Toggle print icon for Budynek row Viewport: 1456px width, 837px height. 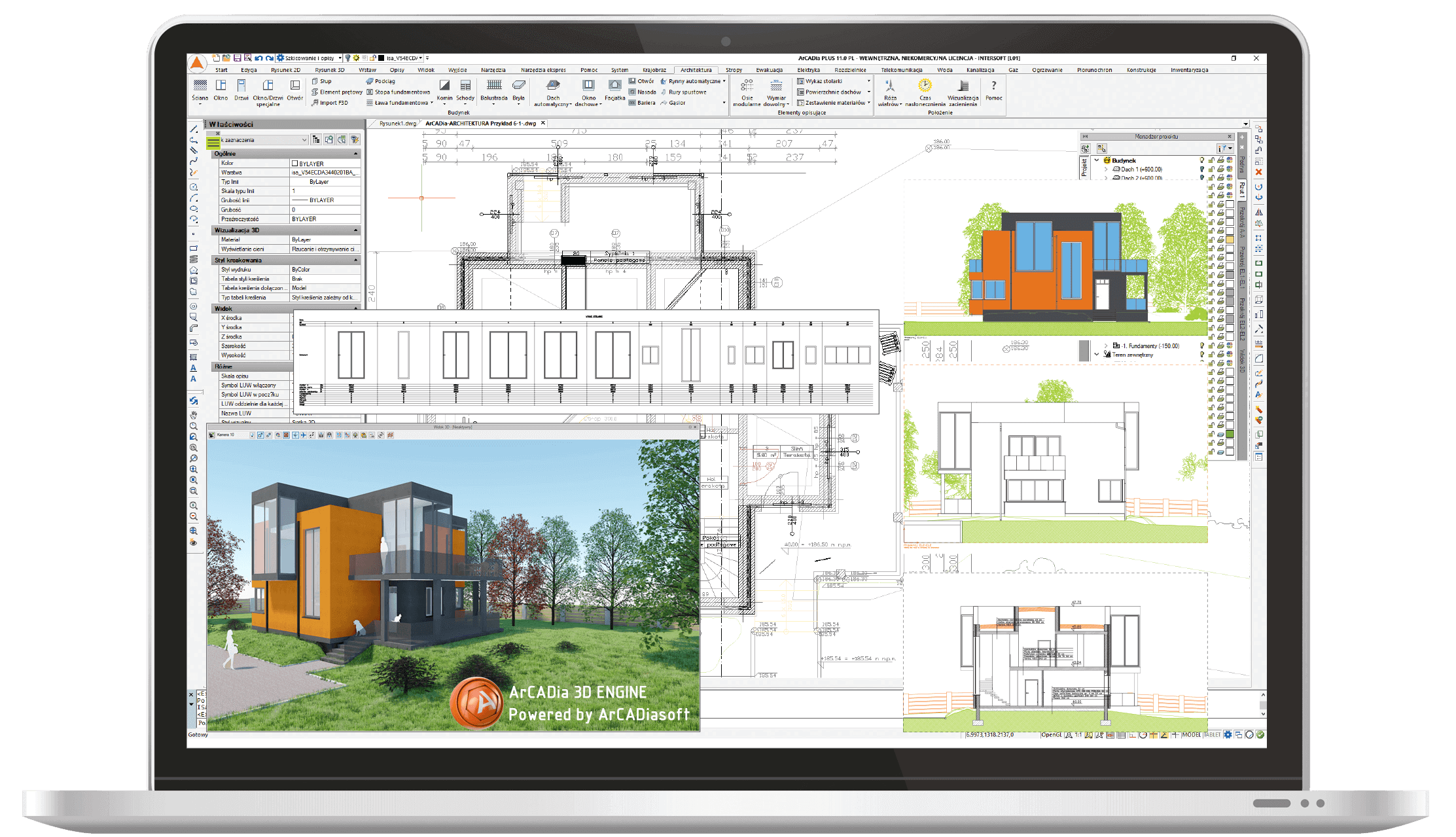[1220, 160]
